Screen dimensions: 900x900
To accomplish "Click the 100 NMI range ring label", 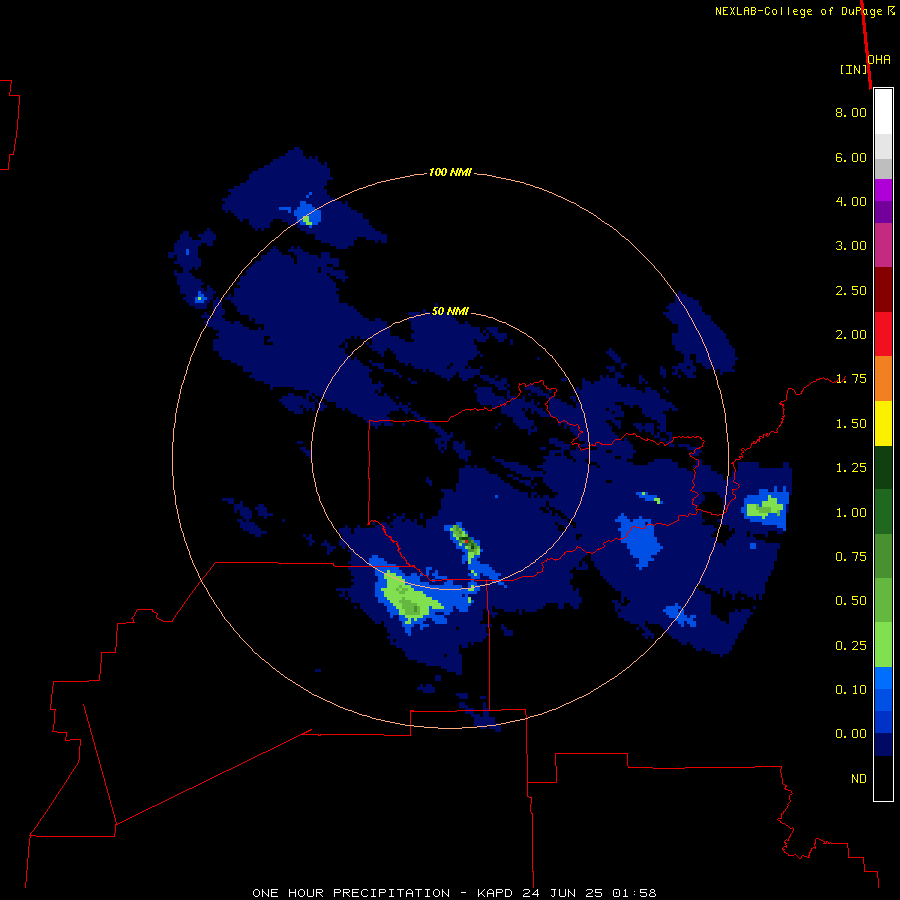I will coord(450,172).
